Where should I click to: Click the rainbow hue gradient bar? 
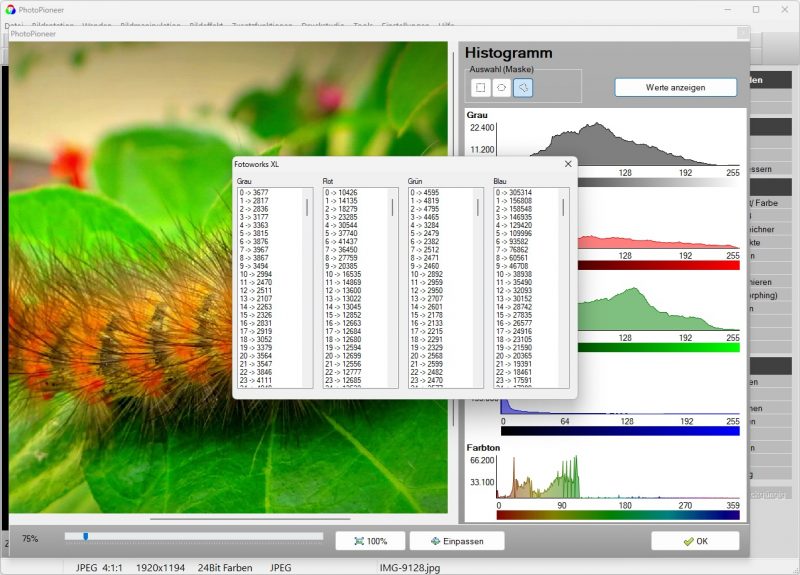[618, 515]
